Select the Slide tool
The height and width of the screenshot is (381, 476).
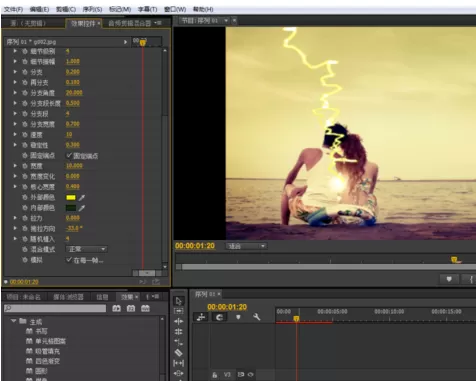tap(178, 373)
